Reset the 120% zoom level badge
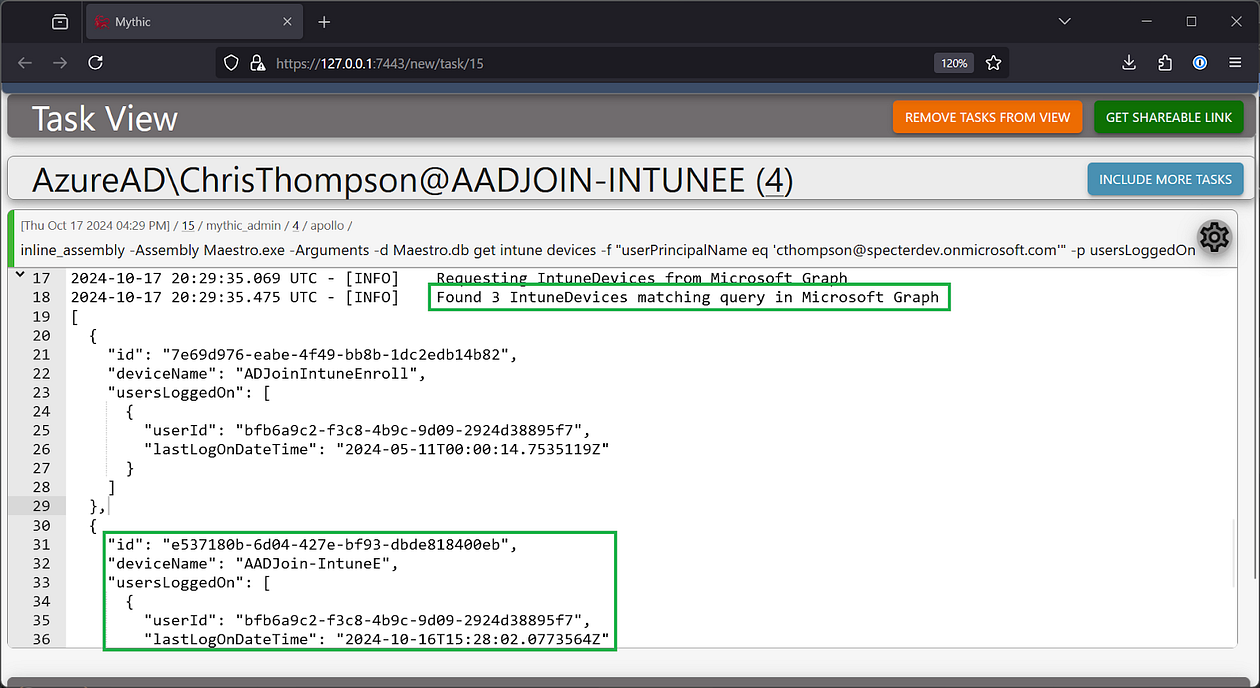The height and width of the screenshot is (688, 1260). coord(954,63)
